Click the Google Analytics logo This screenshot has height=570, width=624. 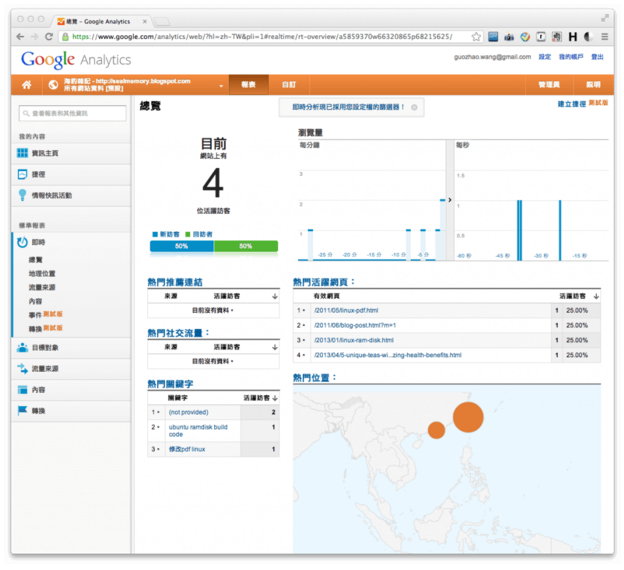coord(76,60)
